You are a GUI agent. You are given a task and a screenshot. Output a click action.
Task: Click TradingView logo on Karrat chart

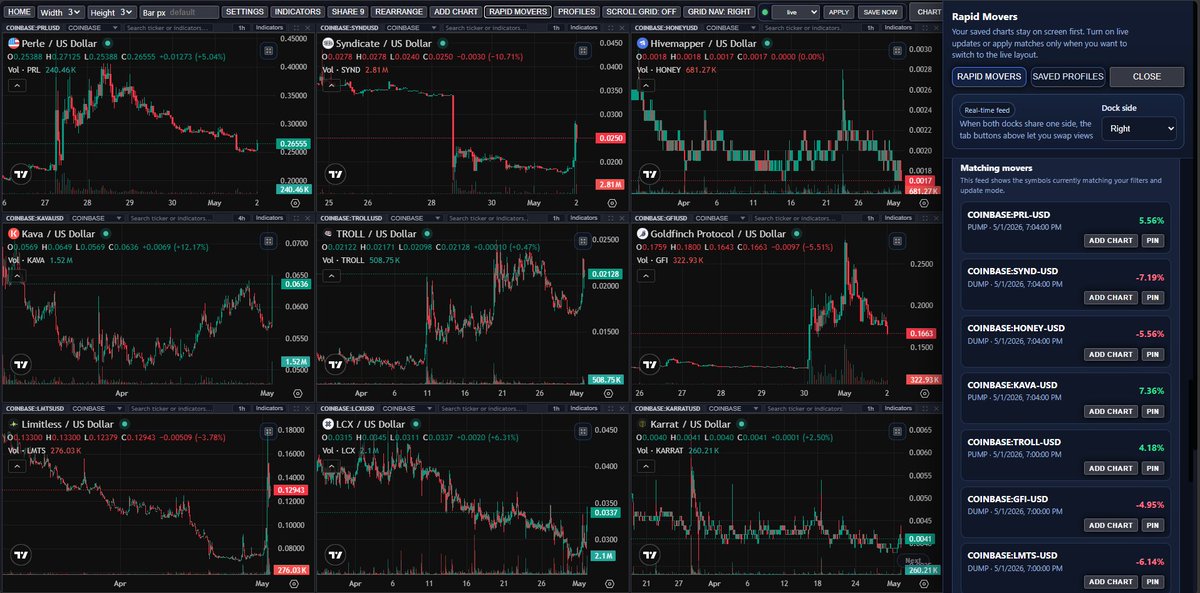coord(650,554)
